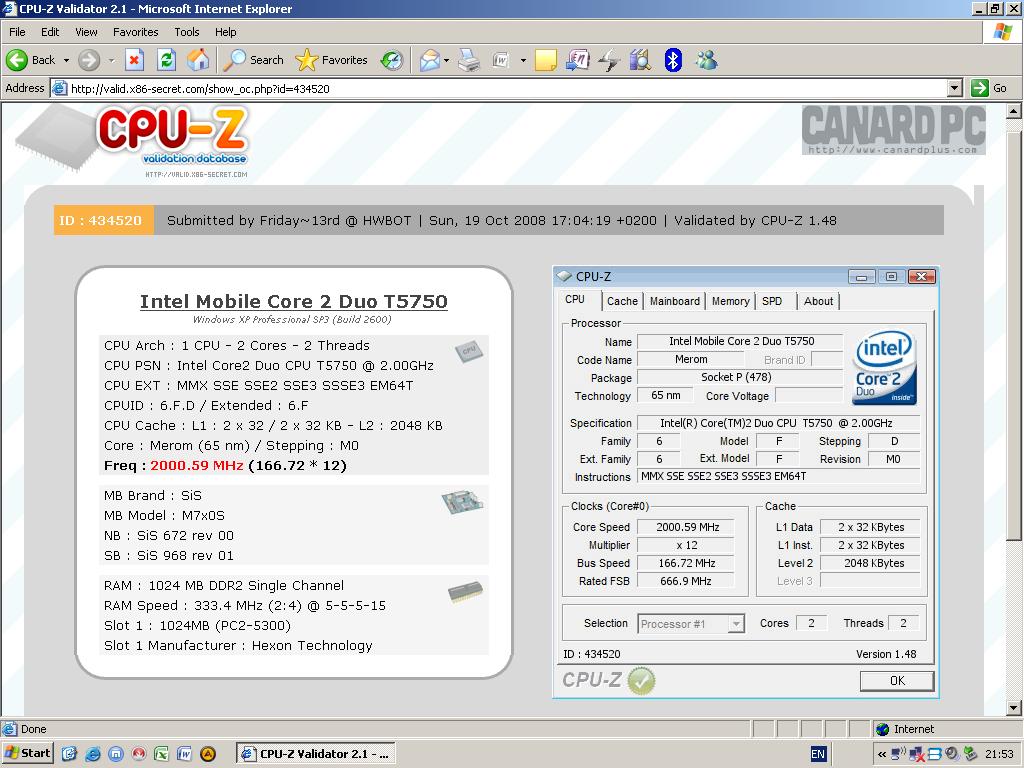1024x768 pixels.
Task: Open the orange circle quick launch icon
Action: click(208, 754)
